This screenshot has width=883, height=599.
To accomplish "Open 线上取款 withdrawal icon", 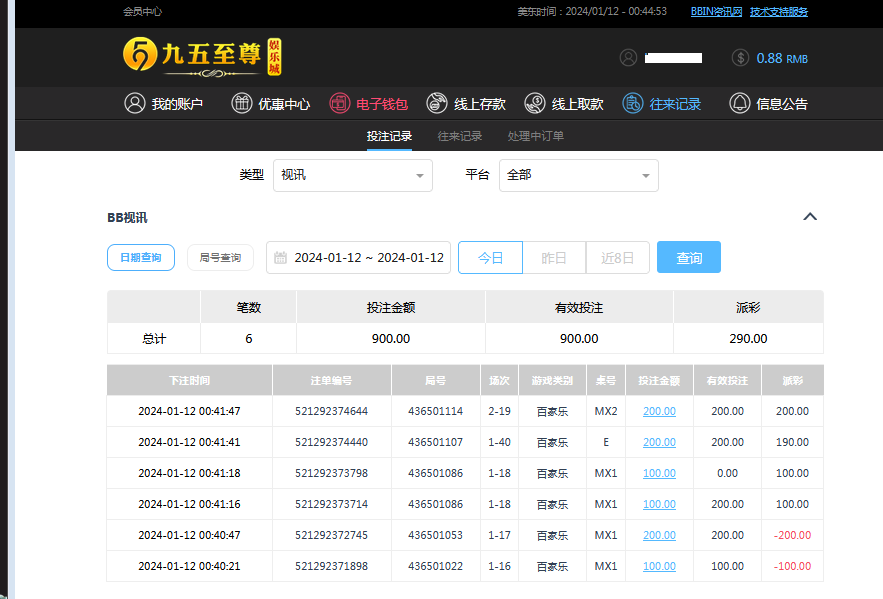I will click(x=535, y=103).
